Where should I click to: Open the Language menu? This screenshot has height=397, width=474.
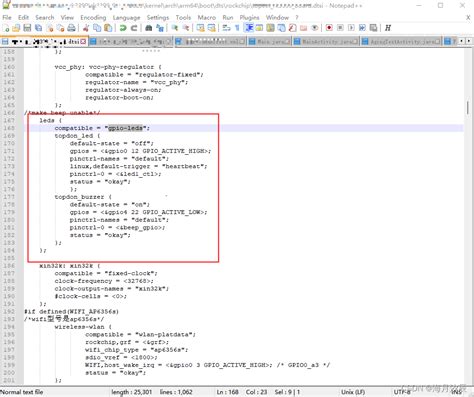point(126,18)
